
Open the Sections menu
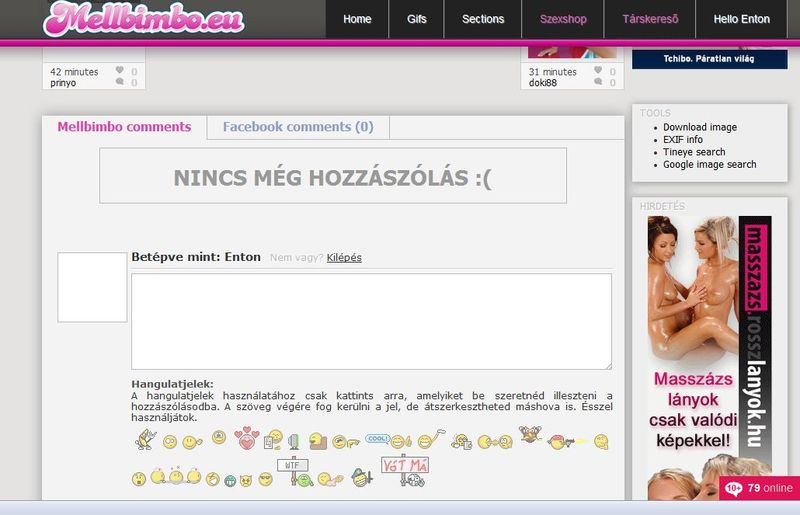click(x=483, y=19)
